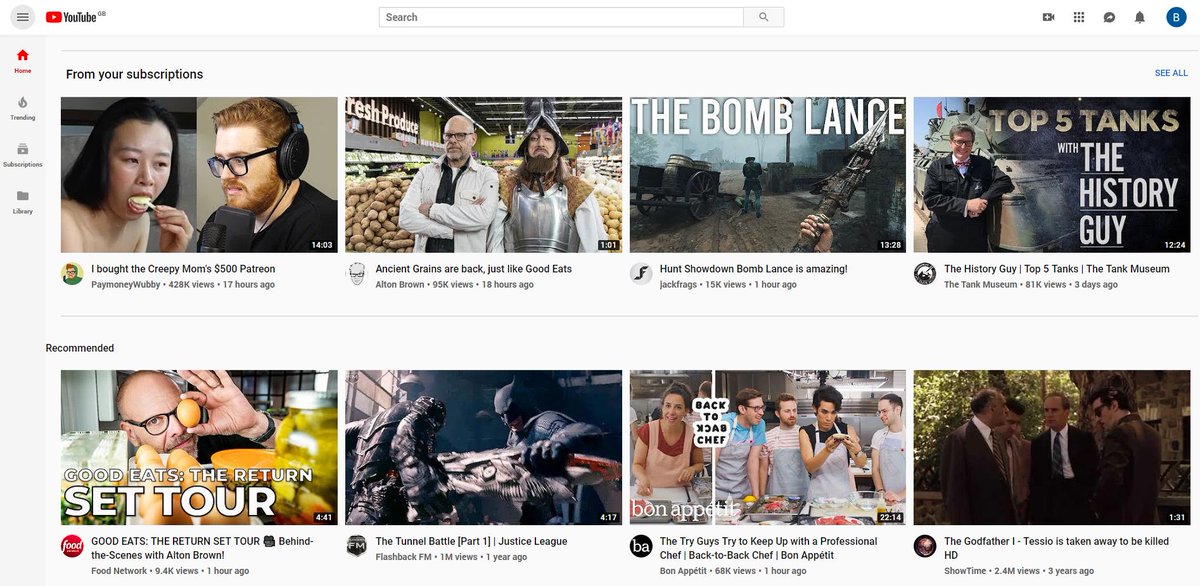
Task: Open the account avatar B
Action: 1176,17
